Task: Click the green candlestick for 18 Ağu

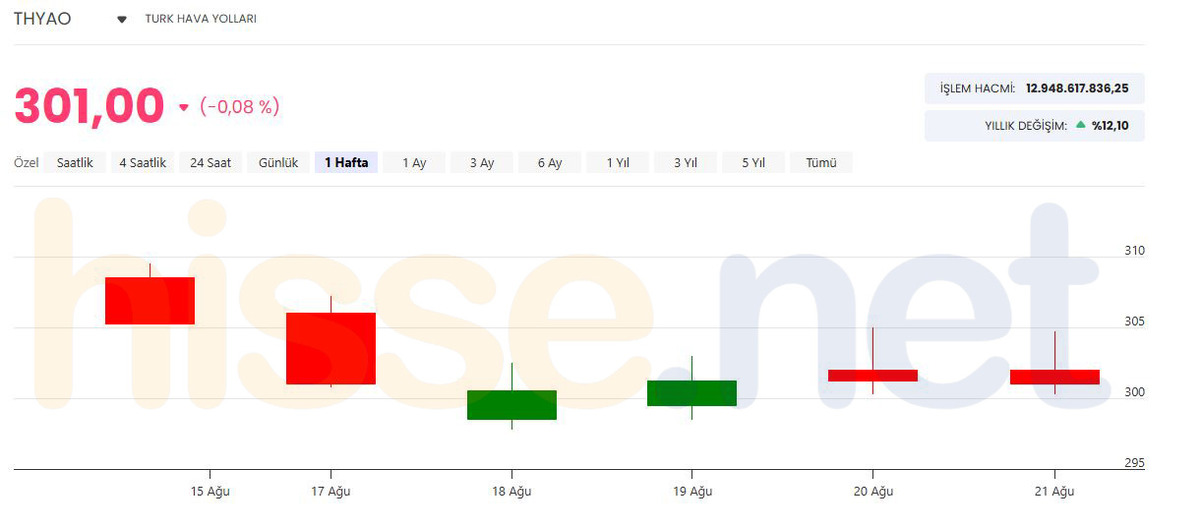Action: coord(512,405)
